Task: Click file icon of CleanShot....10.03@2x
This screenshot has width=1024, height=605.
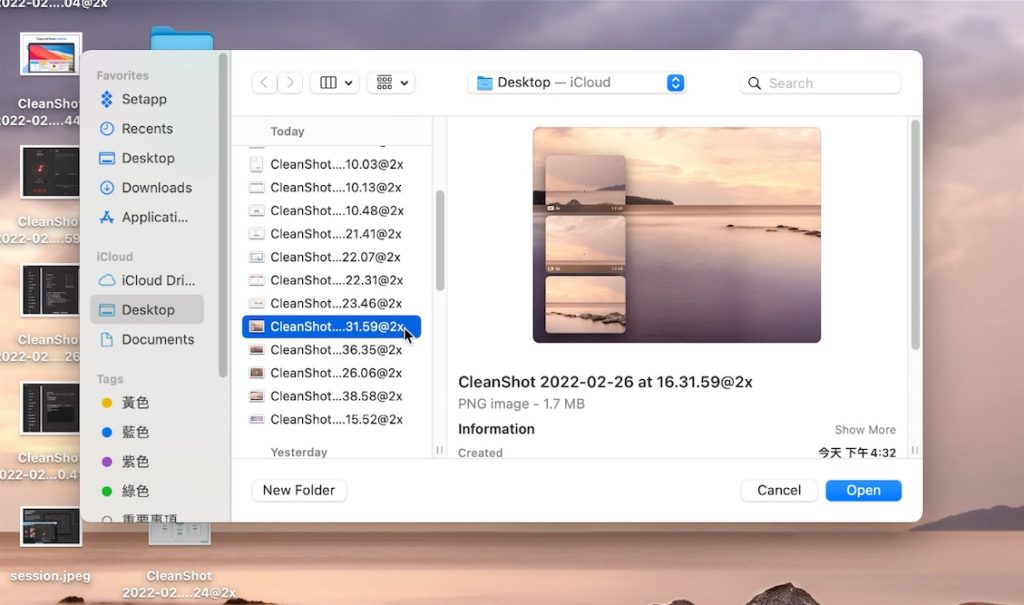Action: [x=257, y=164]
